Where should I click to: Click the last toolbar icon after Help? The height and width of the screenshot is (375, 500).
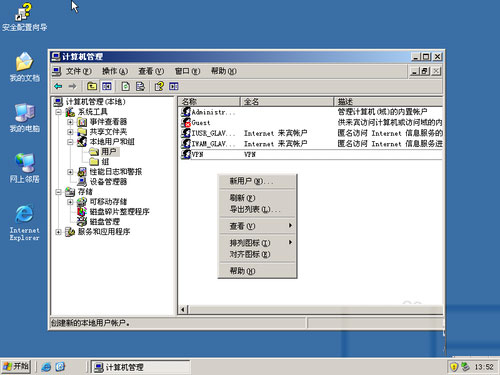pyautogui.click(x=174, y=87)
